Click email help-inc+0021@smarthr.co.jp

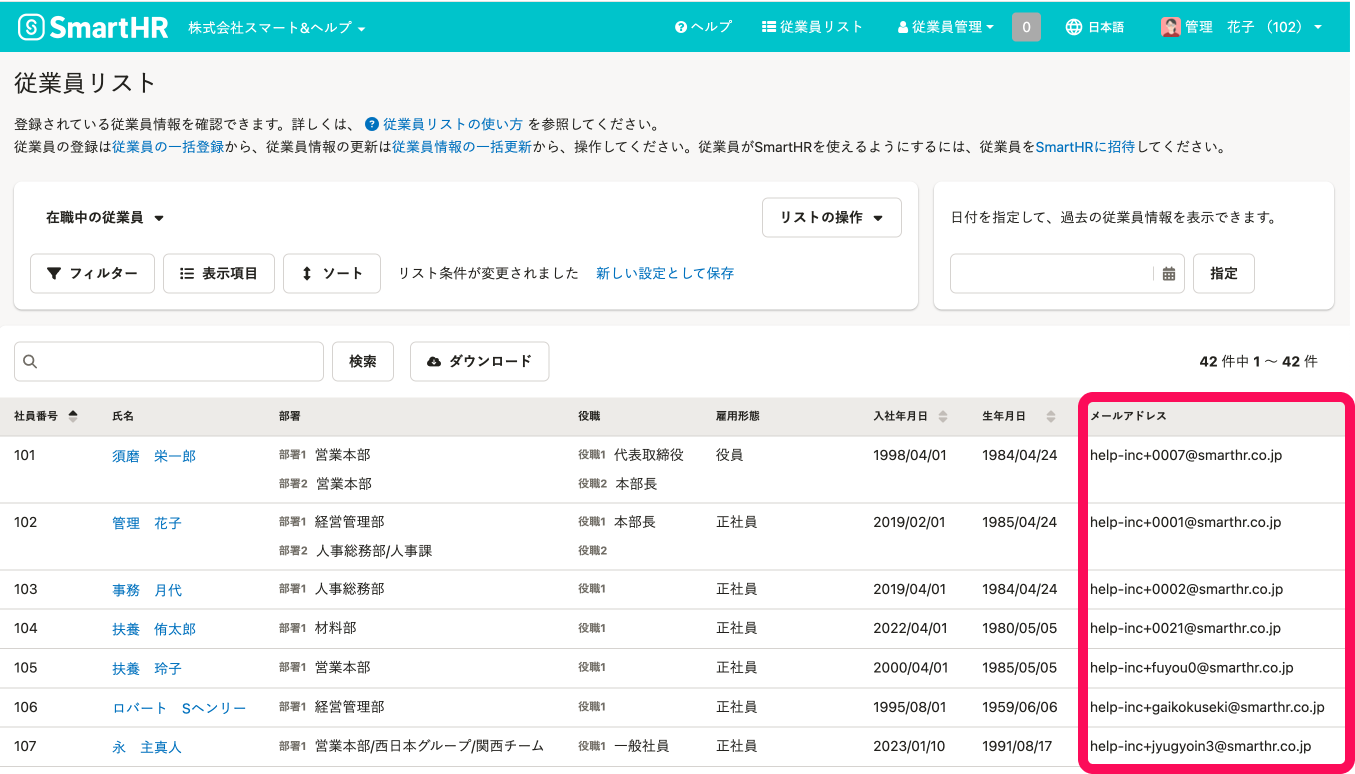[x=1185, y=628]
